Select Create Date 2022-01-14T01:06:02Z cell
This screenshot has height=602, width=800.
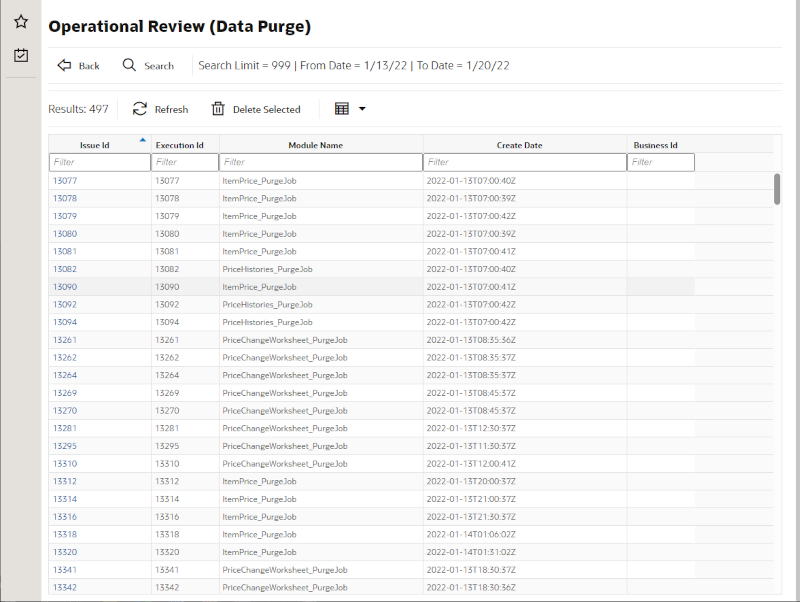coord(525,535)
